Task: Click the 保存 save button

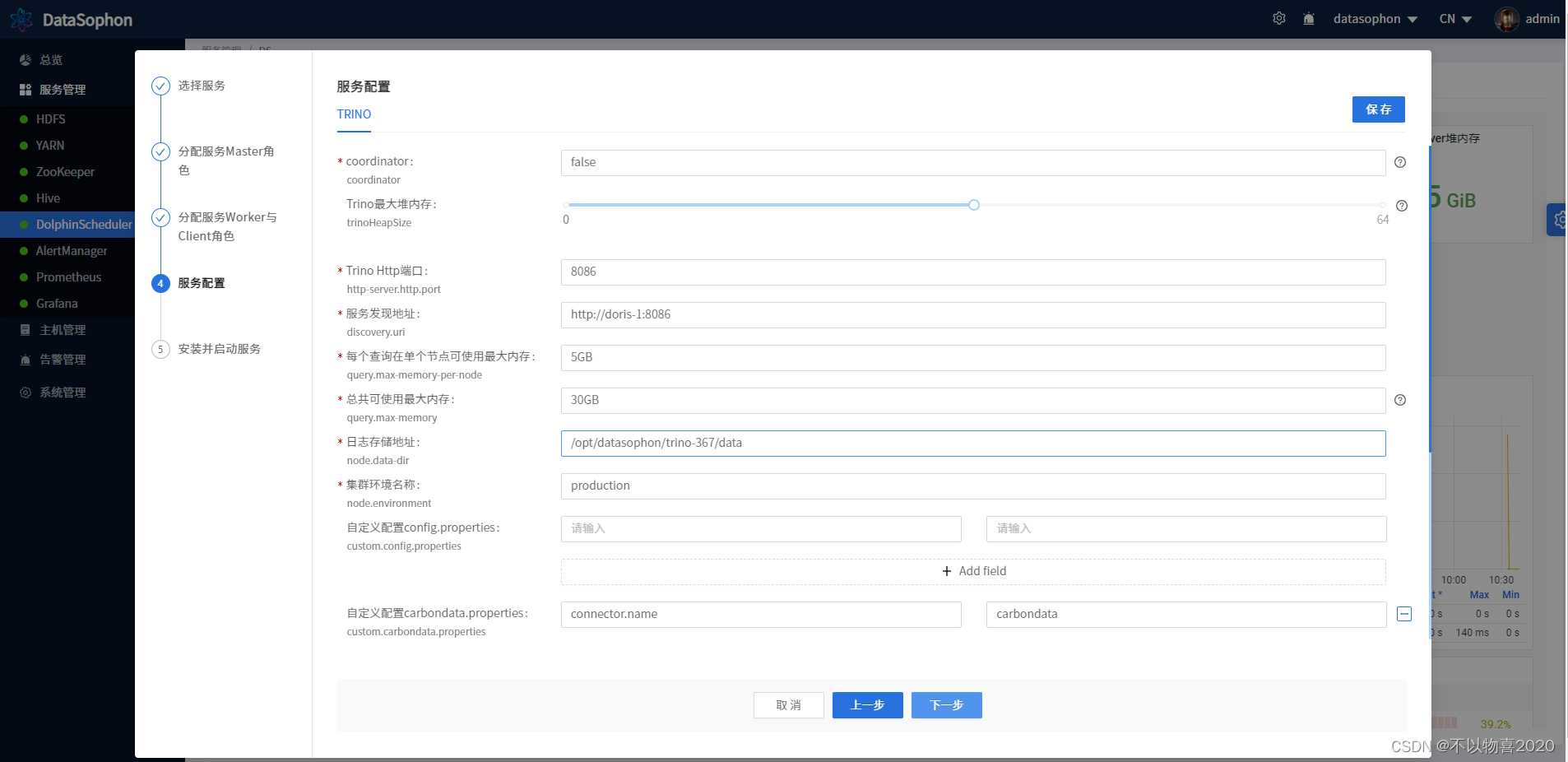Action: pyautogui.click(x=1378, y=109)
